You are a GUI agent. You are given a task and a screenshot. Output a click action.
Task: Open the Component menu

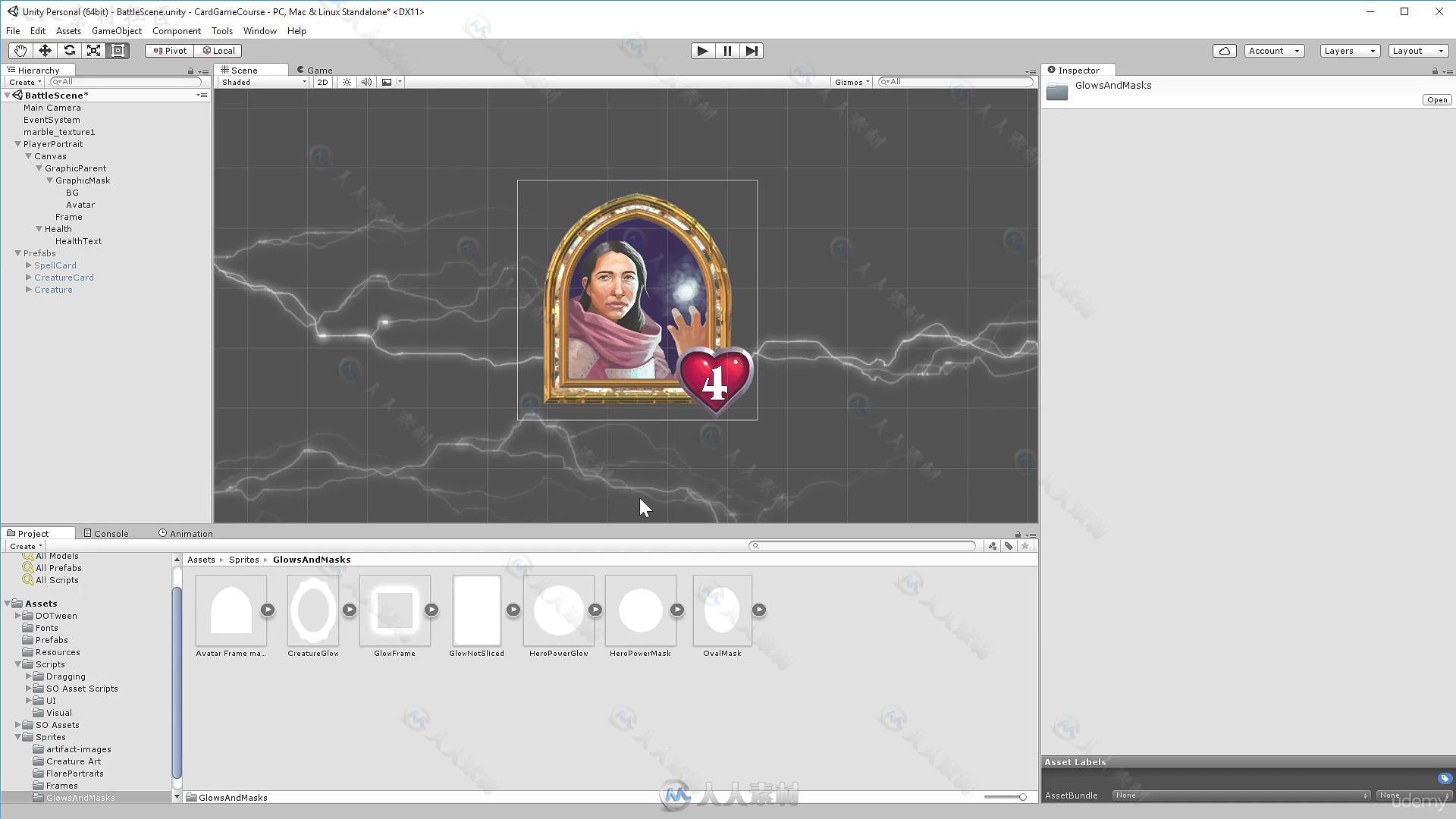176,31
